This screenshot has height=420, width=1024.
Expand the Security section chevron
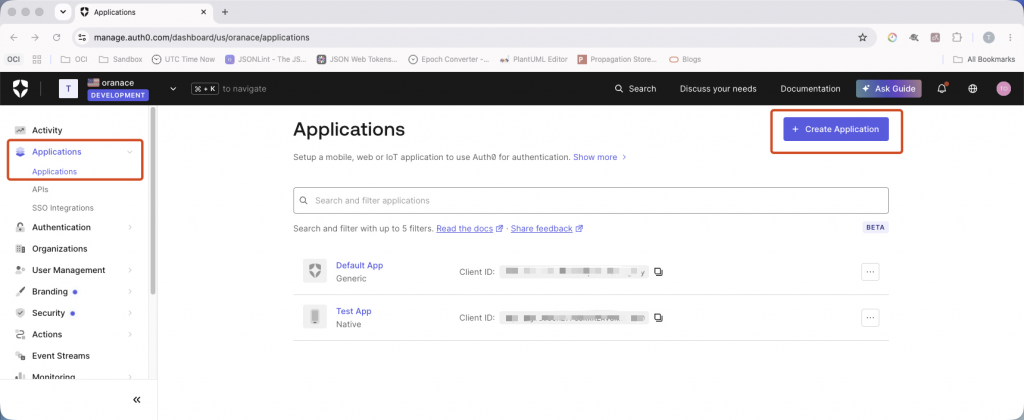(130, 313)
